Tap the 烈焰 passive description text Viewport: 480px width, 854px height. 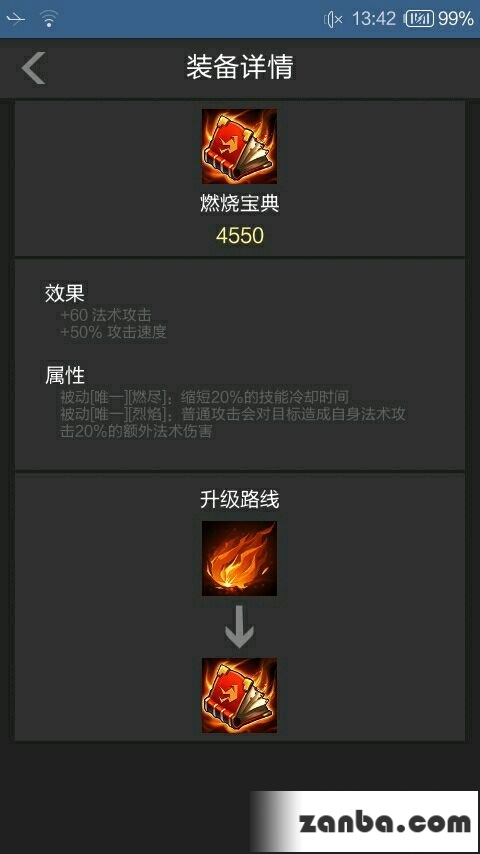pyautogui.click(x=233, y=423)
